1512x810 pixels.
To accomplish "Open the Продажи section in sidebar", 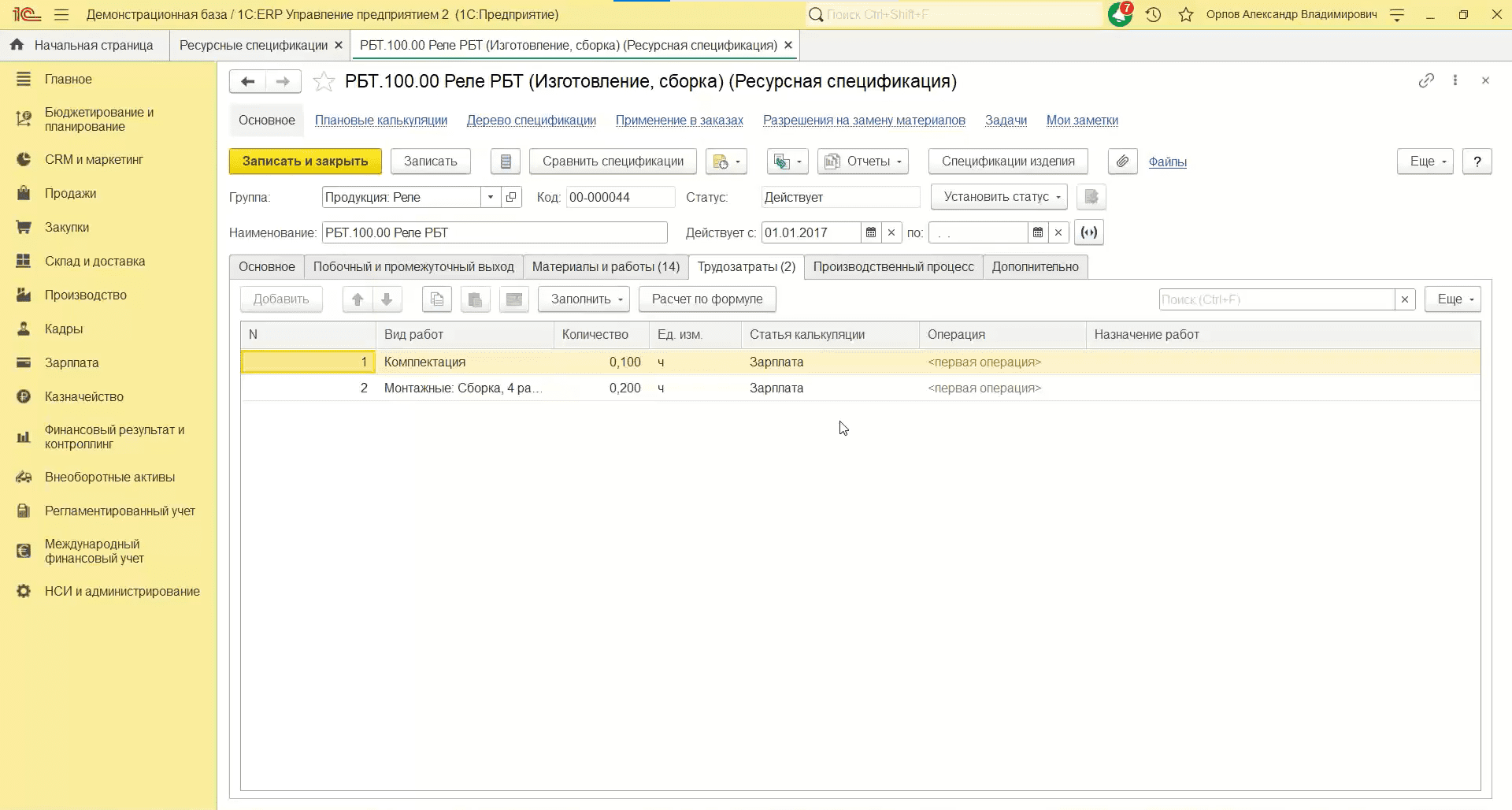I will click(x=71, y=193).
